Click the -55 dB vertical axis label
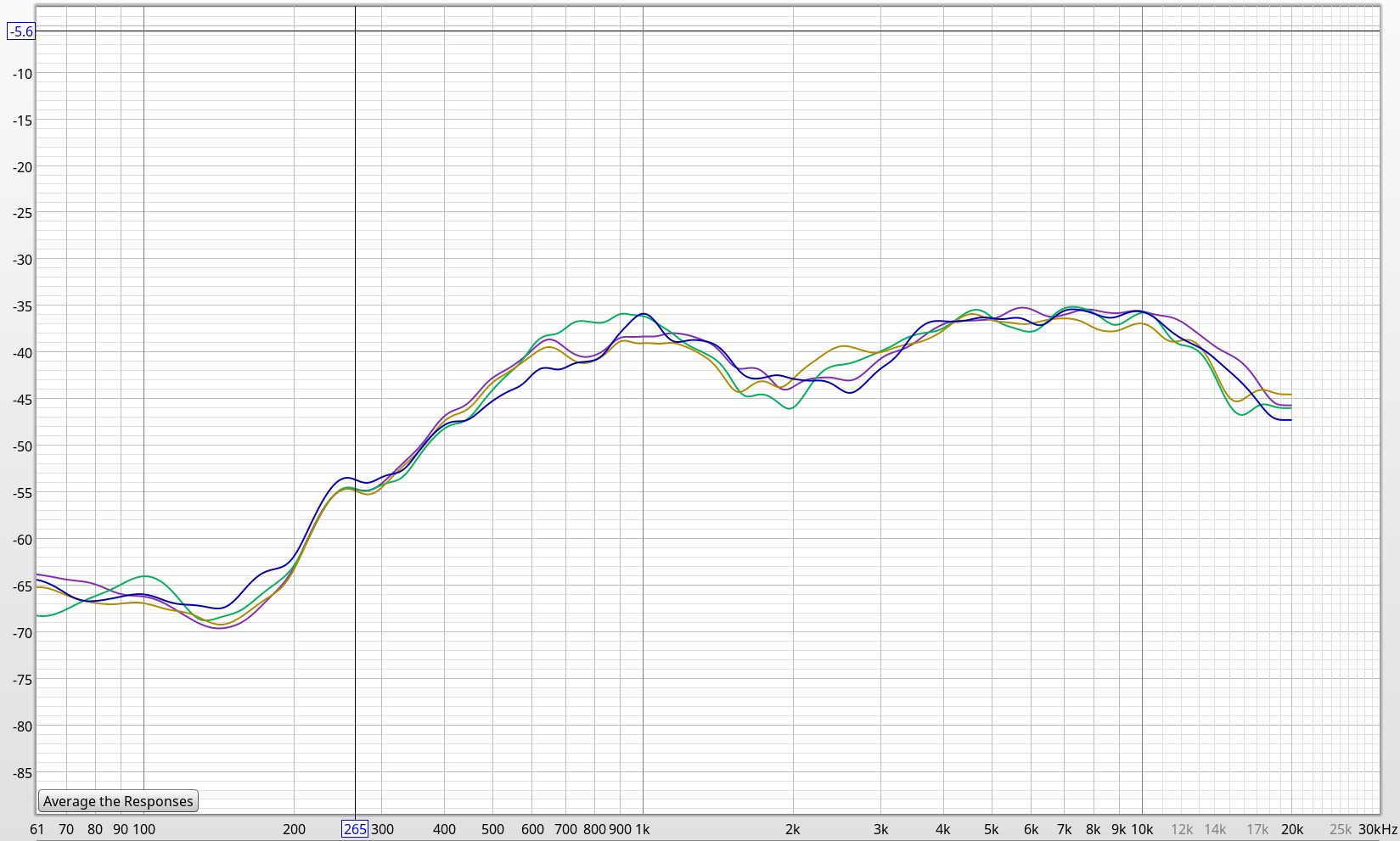The height and width of the screenshot is (841, 1400). (23, 493)
